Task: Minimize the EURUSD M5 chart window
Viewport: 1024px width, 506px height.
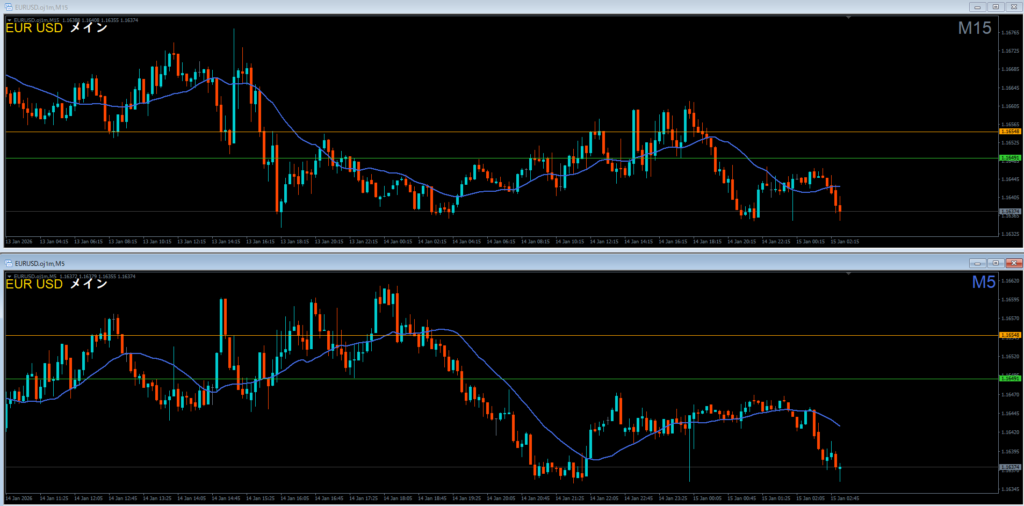Action: pyautogui.click(x=978, y=263)
